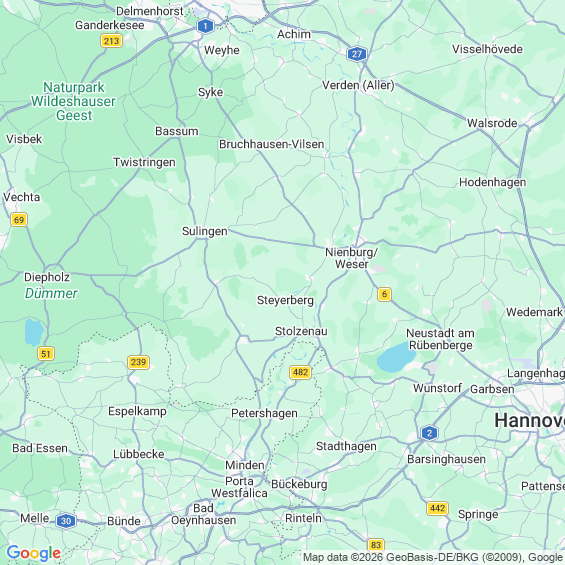565x565 pixels.
Task: Click the Steinhuder Meer lake near Neustadt
Action: click(396, 357)
